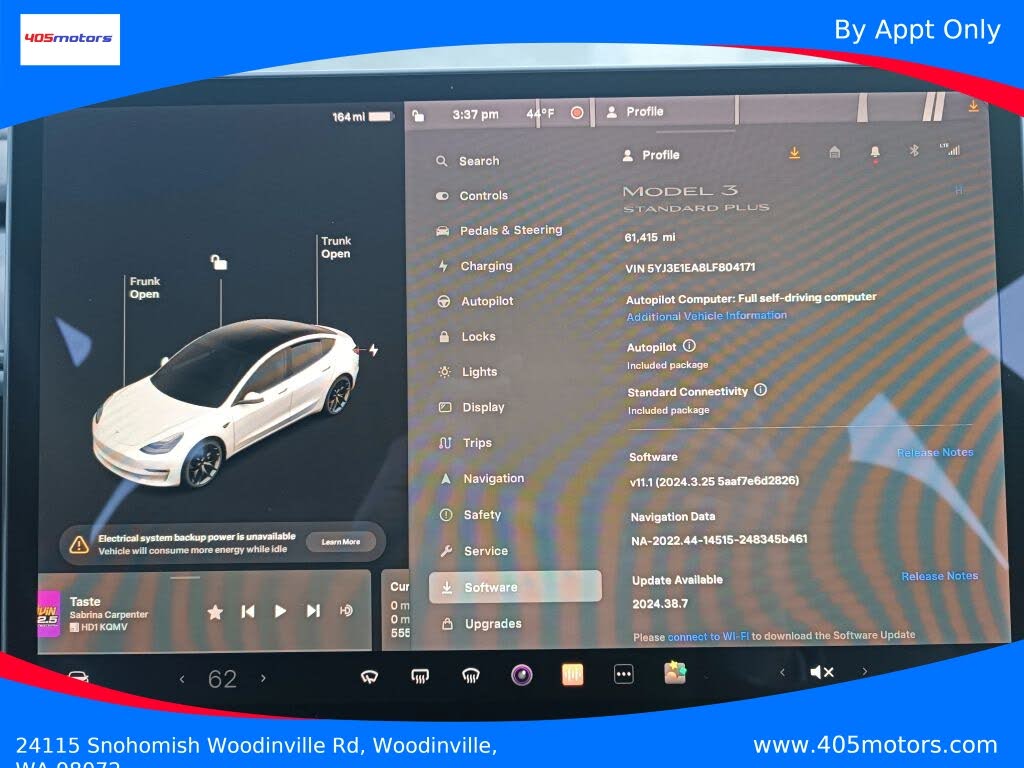Tap the 164 mi battery indicator
1024x768 pixels.
click(x=362, y=117)
